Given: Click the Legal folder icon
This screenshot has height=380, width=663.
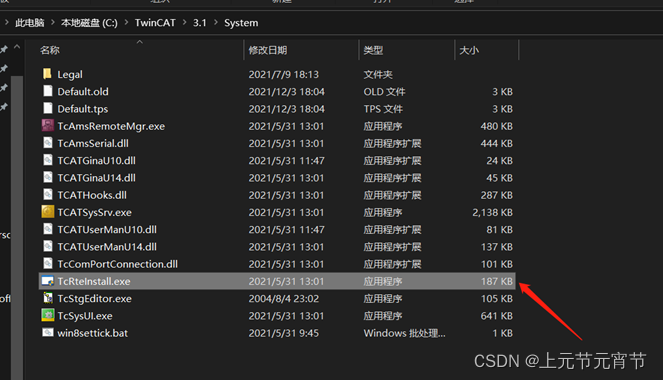Looking at the screenshot, I should pyautogui.click(x=47, y=74).
